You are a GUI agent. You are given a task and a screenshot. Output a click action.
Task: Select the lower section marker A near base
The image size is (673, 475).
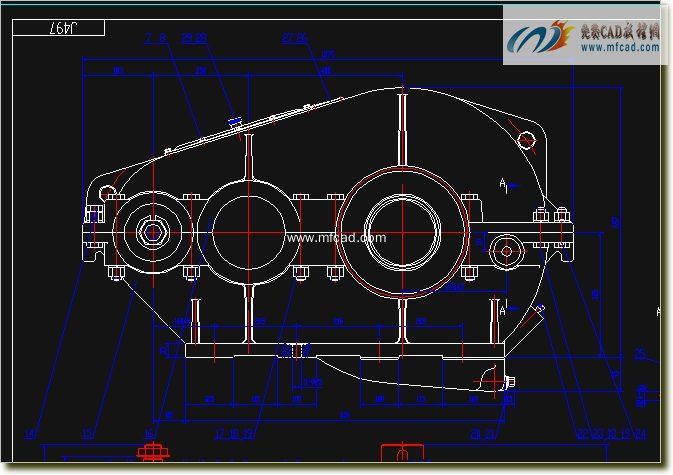(509, 309)
